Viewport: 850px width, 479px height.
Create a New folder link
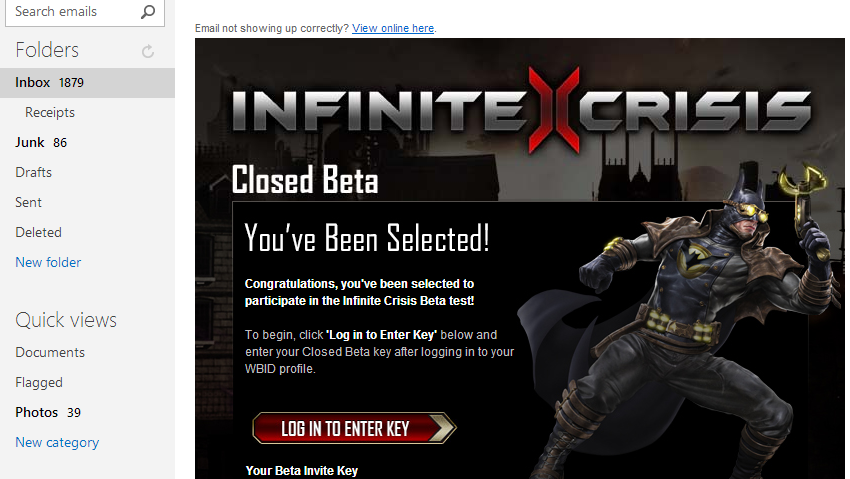(x=48, y=262)
